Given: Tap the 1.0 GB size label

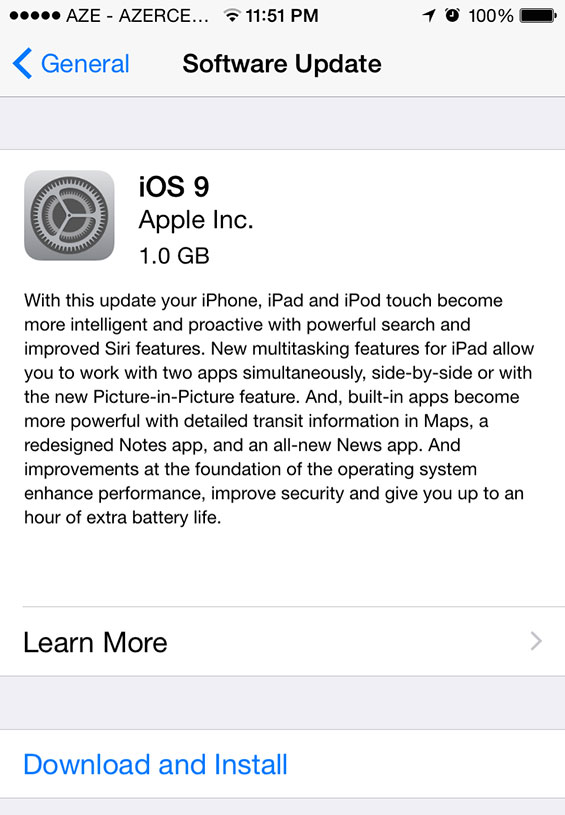Looking at the screenshot, I should (174, 256).
